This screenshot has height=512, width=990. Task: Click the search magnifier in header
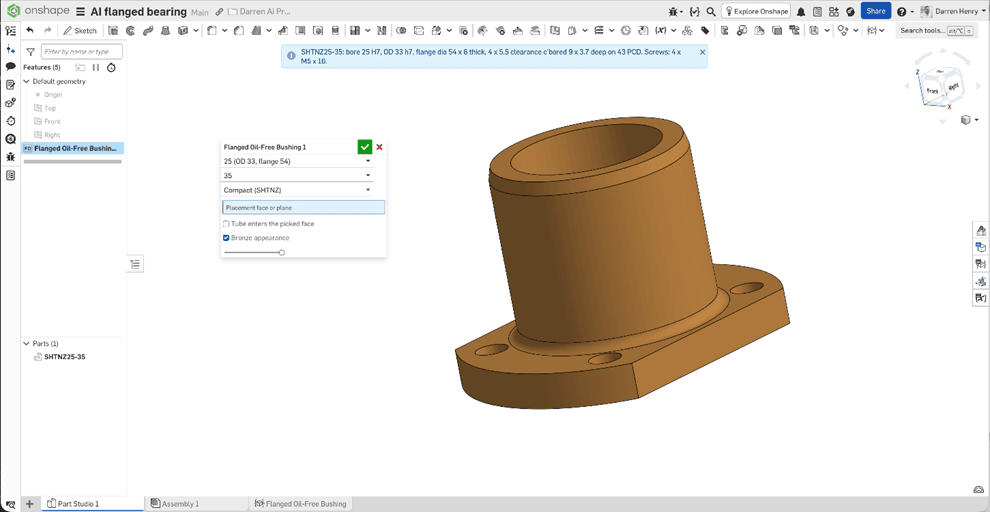point(711,11)
